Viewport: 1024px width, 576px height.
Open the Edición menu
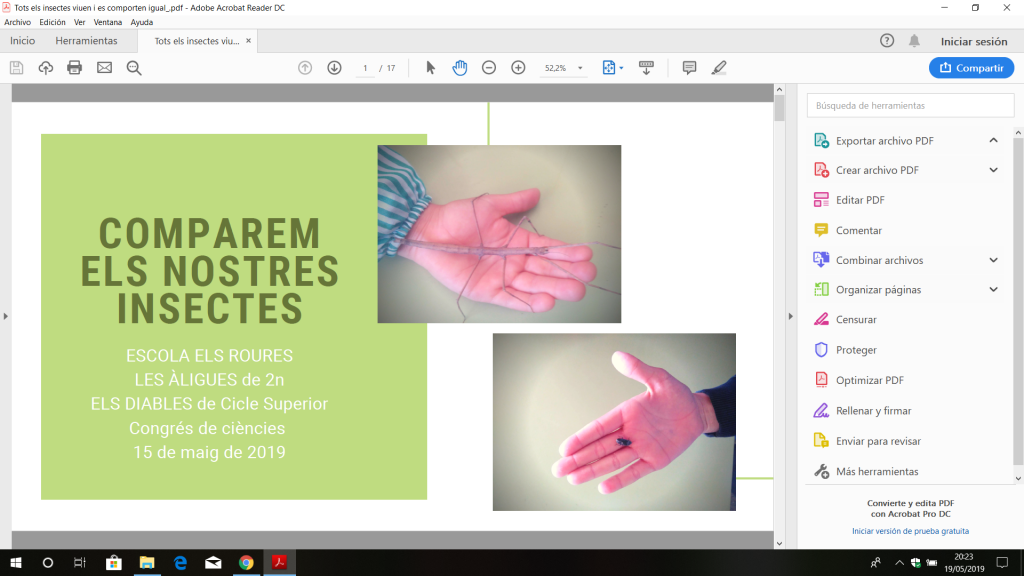click(x=52, y=22)
